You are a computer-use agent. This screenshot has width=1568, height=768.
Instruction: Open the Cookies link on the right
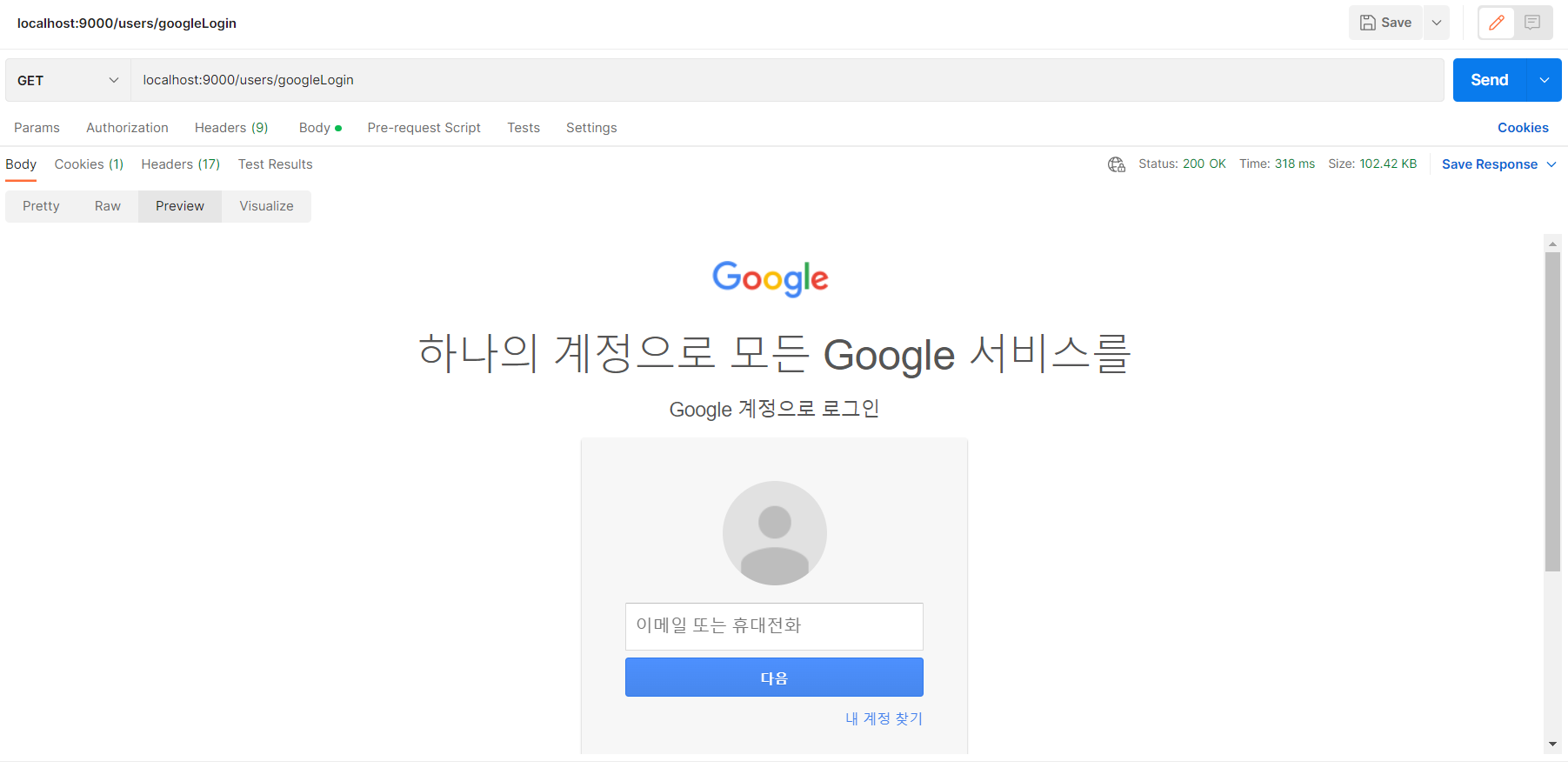coord(1523,128)
